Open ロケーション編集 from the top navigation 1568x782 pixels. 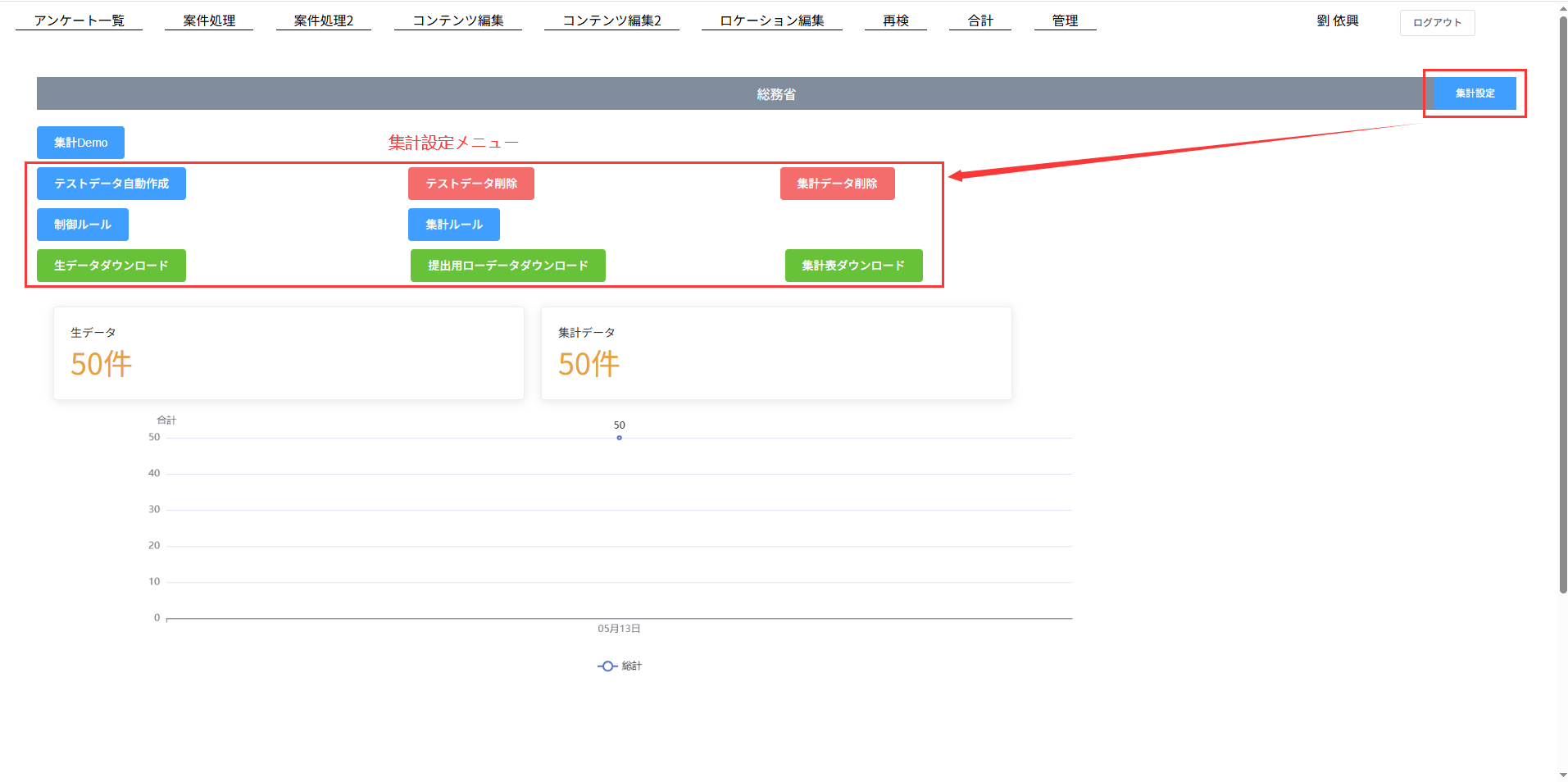pyautogui.click(x=771, y=20)
